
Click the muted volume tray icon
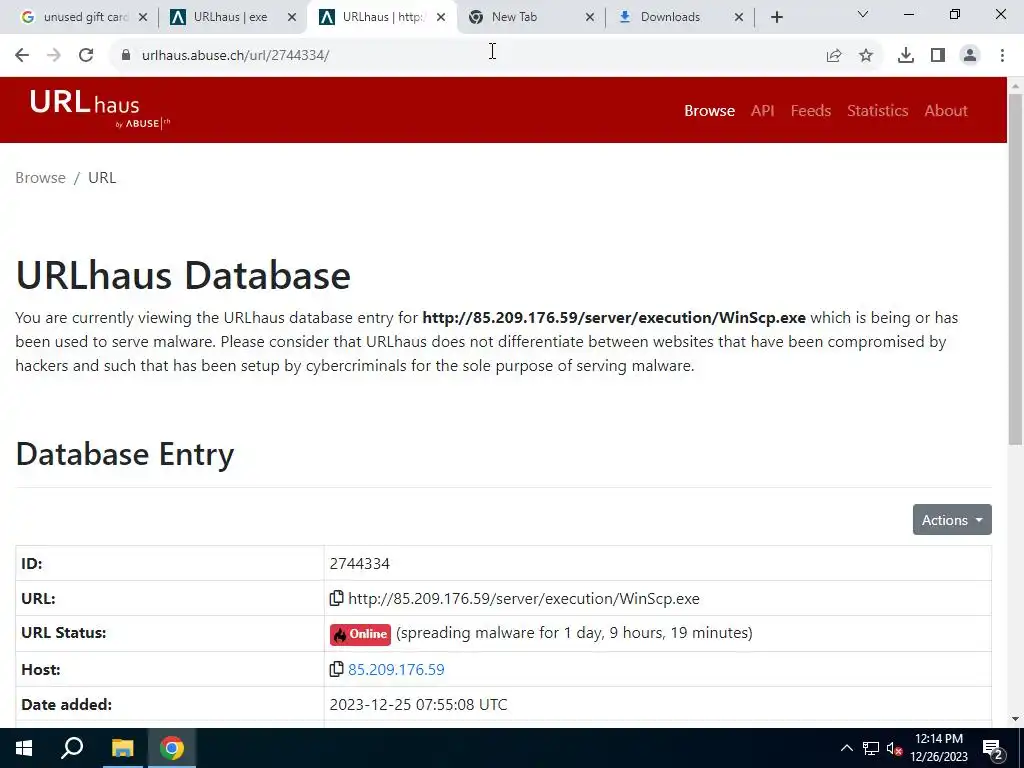click(x=894, y=748)
